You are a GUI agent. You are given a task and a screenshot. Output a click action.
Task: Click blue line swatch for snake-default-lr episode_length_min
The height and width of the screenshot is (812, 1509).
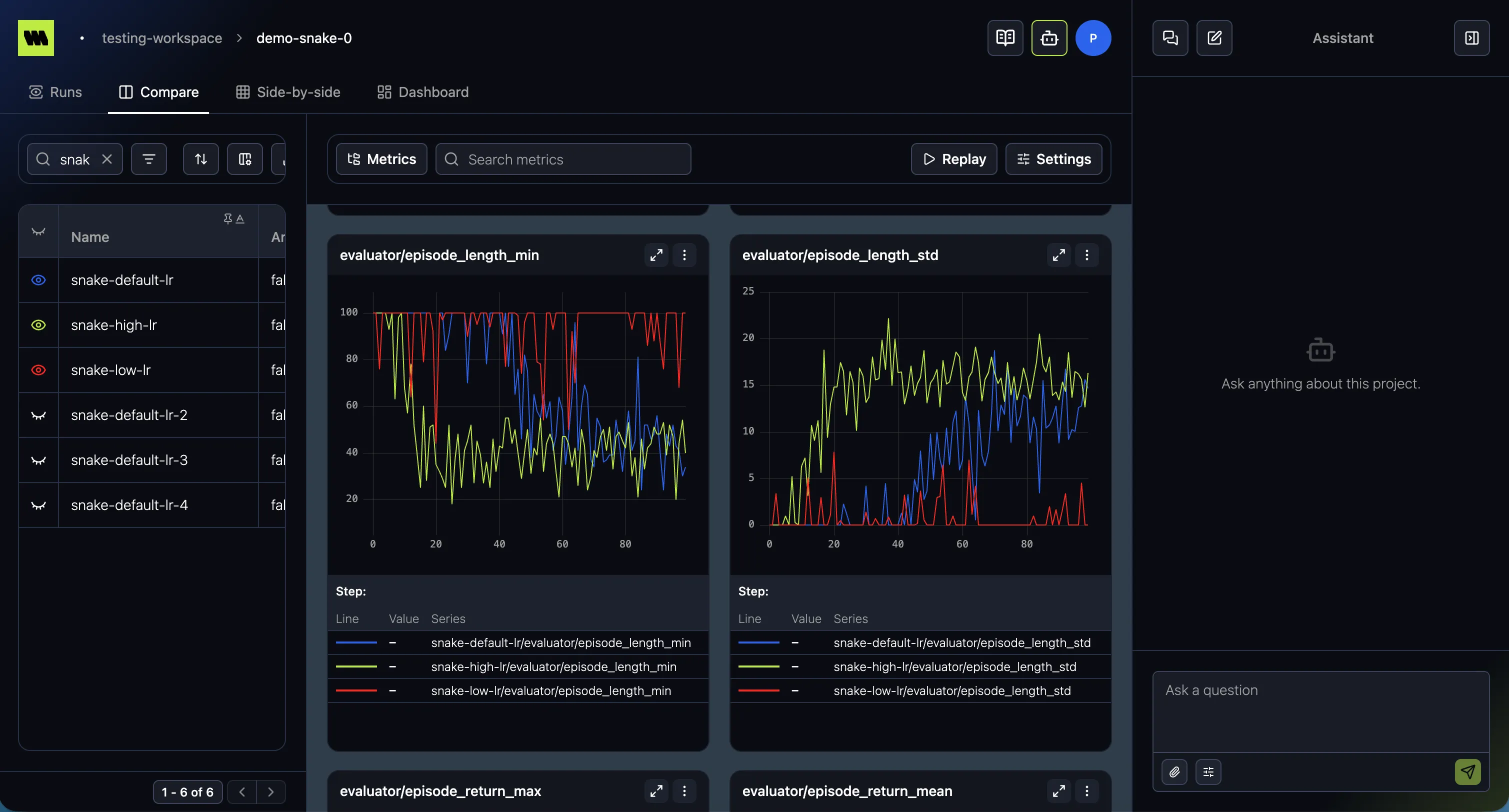[x=356, y=642]
